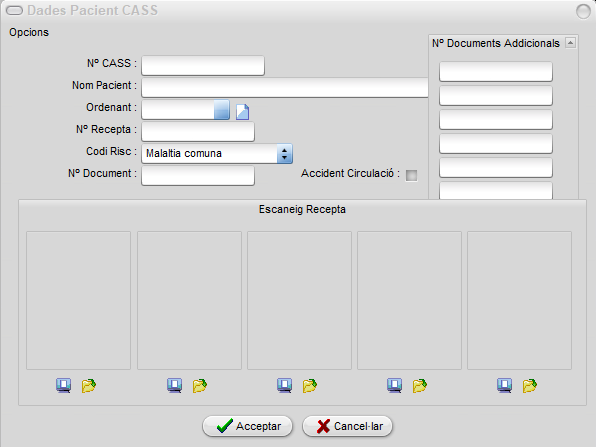Collapse the Nº Documents Addicionals panel
Screen dimensions: 596x447
coord(570,43)
